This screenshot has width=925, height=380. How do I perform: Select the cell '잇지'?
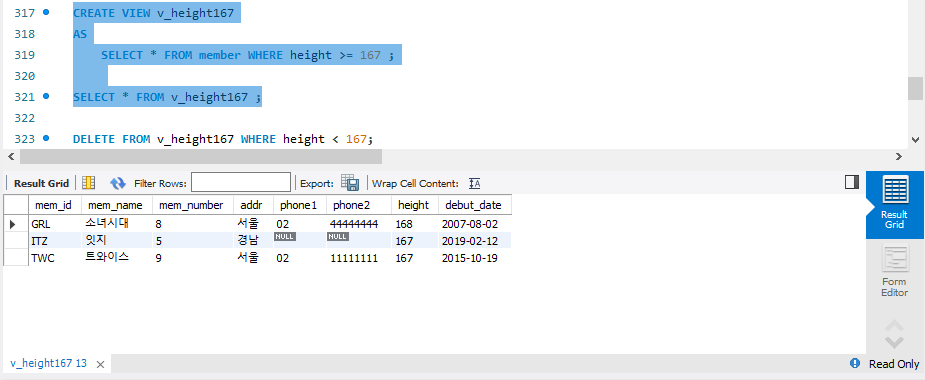[x=117, y=241]
